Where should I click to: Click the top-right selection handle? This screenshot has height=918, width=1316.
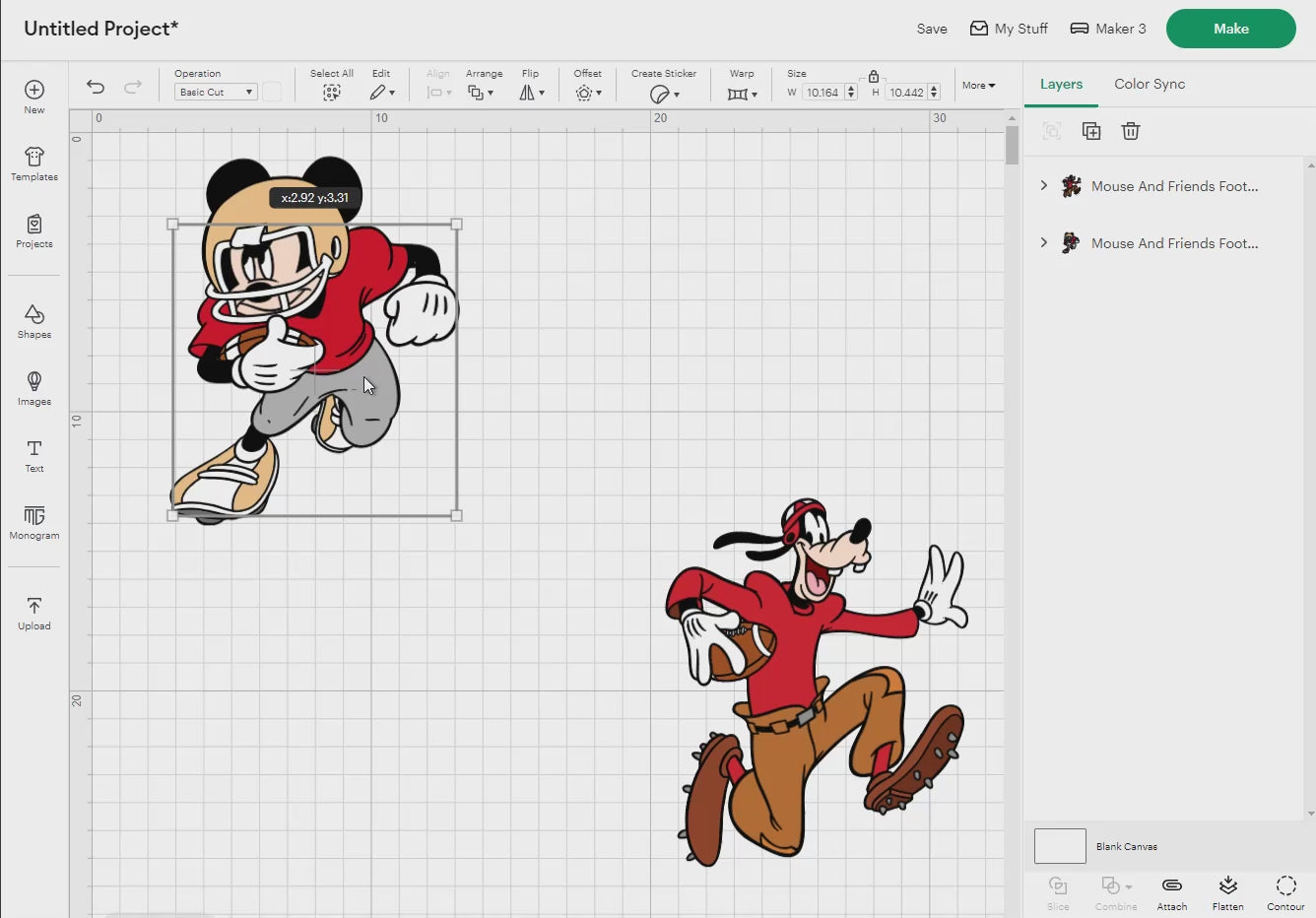coord(456,225)
